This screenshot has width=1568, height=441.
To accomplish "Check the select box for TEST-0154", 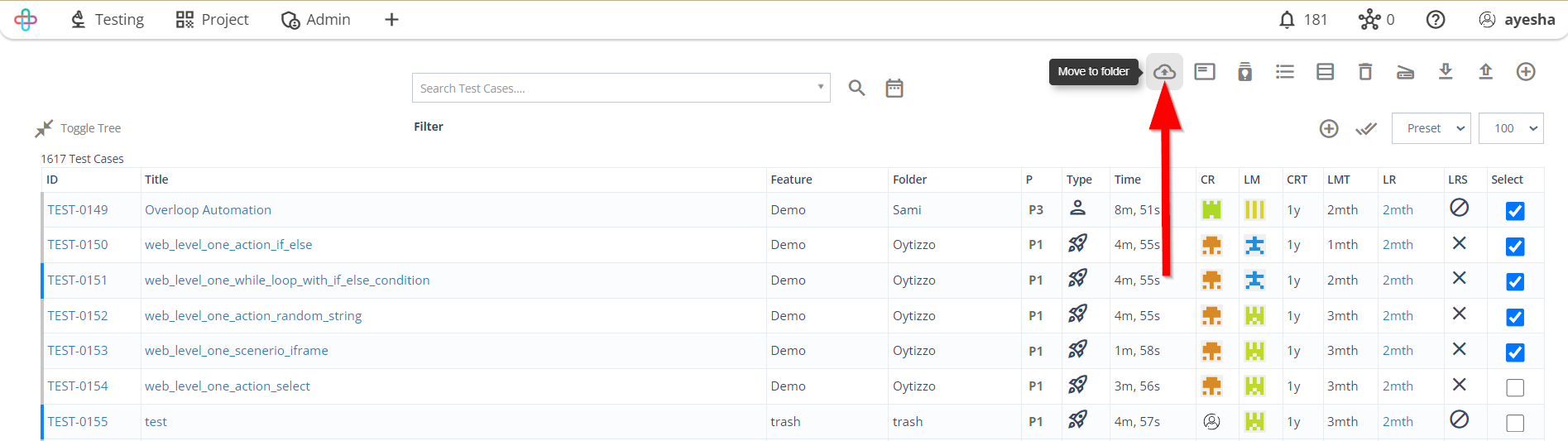I will pyautogui.click(x=1514, y=387).
